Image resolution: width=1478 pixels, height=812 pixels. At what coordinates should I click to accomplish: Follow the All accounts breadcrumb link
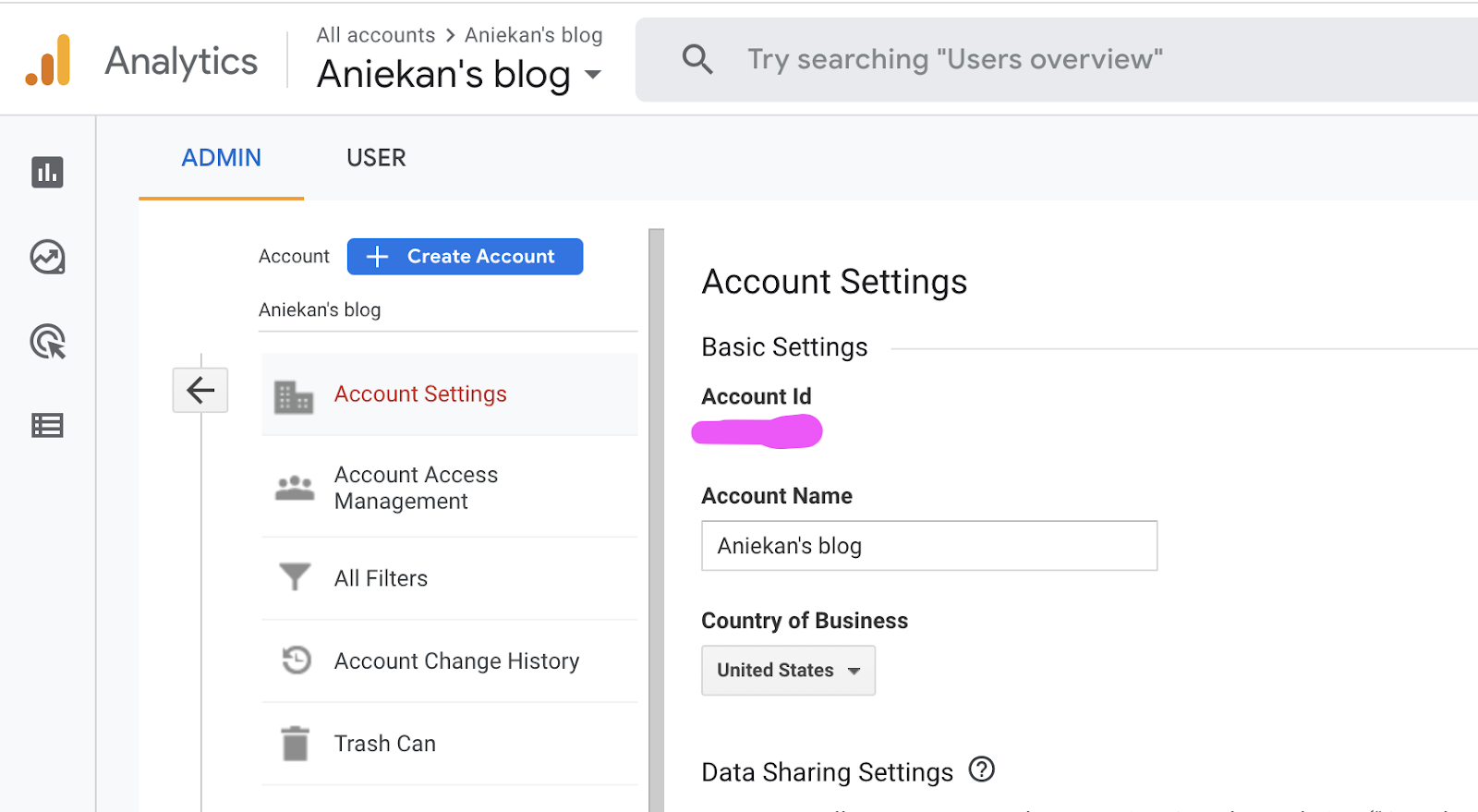pyautogui.click(x=375, y=35)
